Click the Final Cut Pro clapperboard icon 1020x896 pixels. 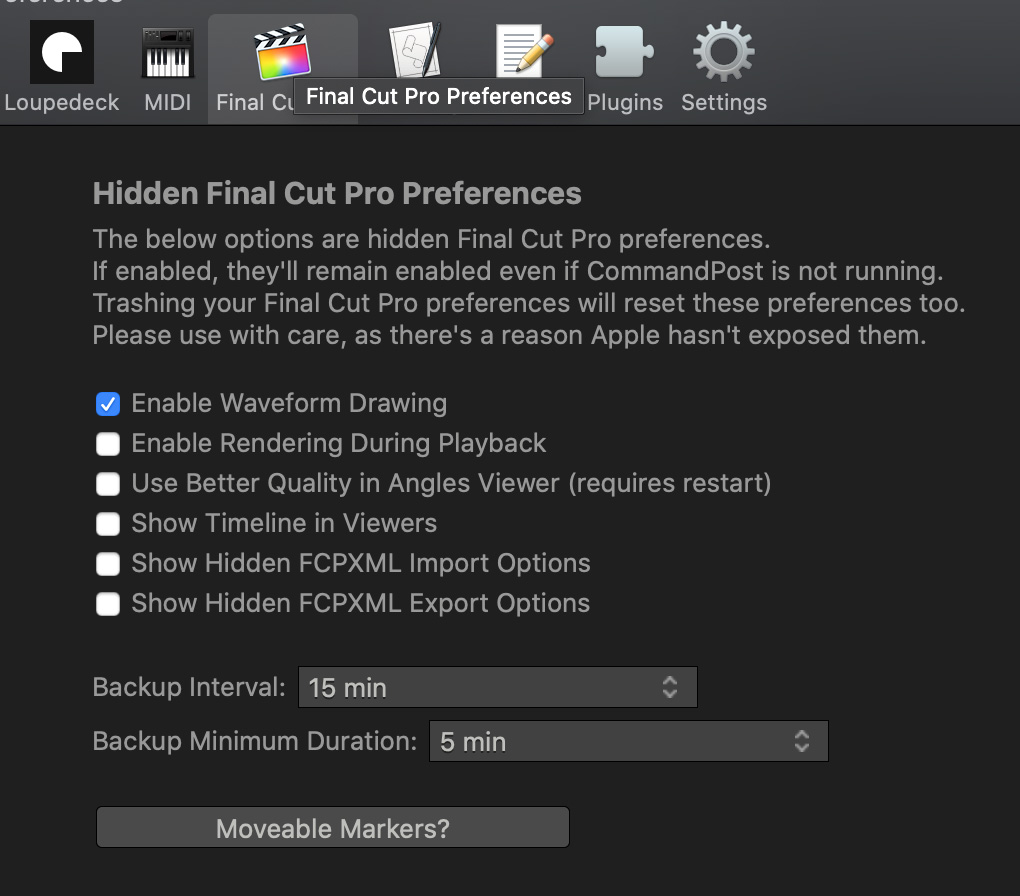click(282, 51)
